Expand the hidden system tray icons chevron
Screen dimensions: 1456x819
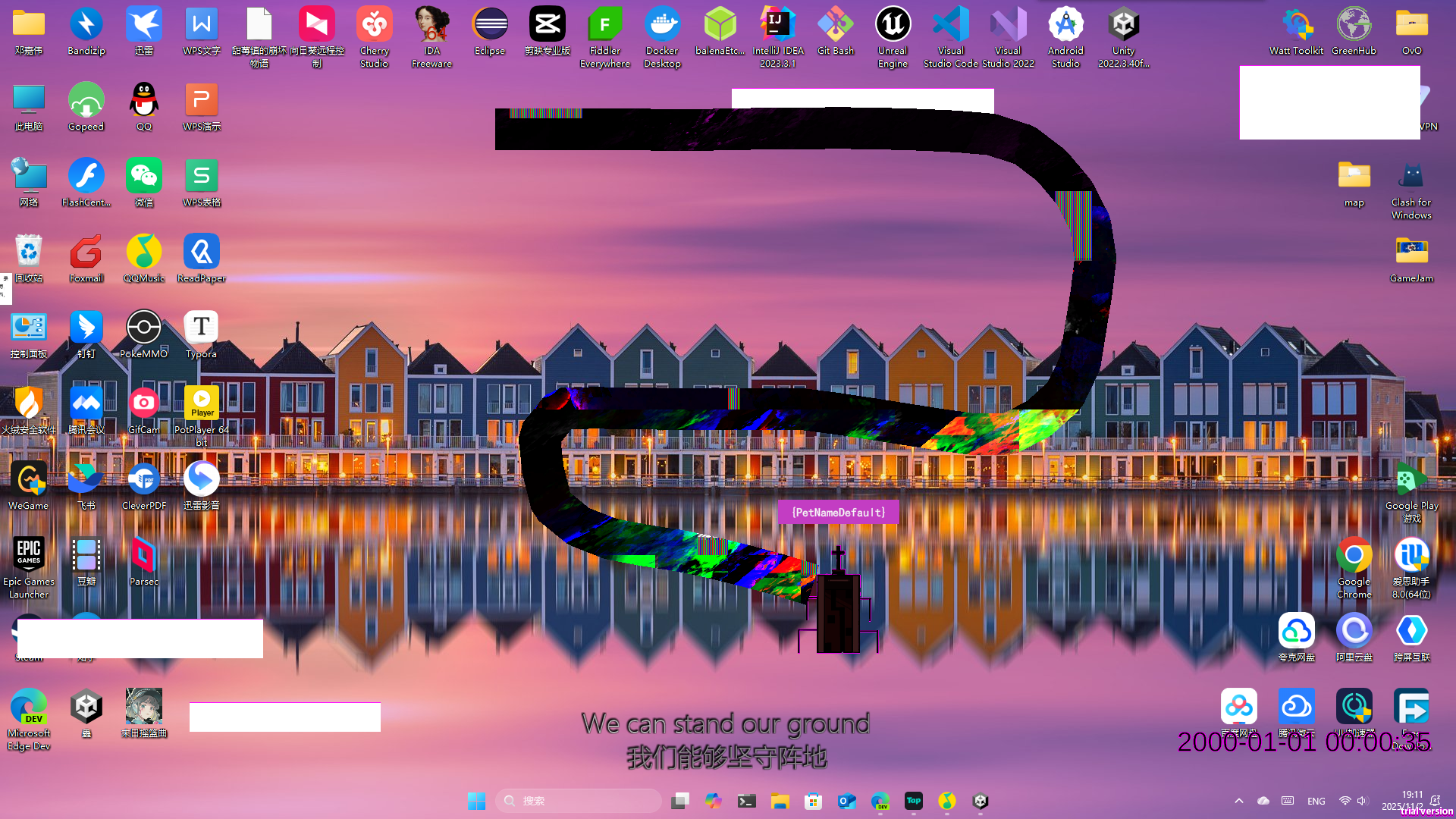tap(1239, 801)
